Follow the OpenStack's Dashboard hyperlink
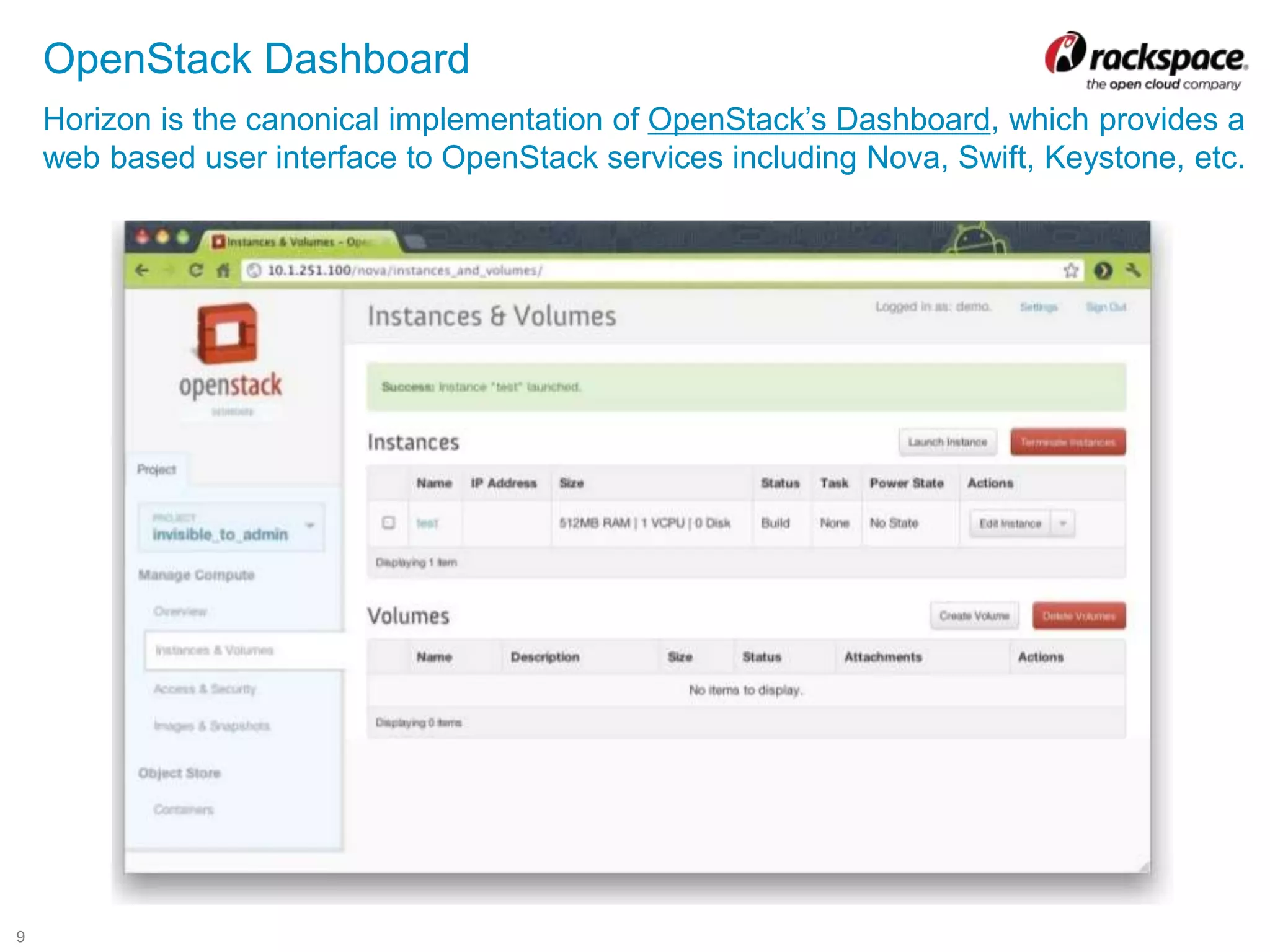The width and height of the screenshot is (1270, 952). tap(819, 120)
